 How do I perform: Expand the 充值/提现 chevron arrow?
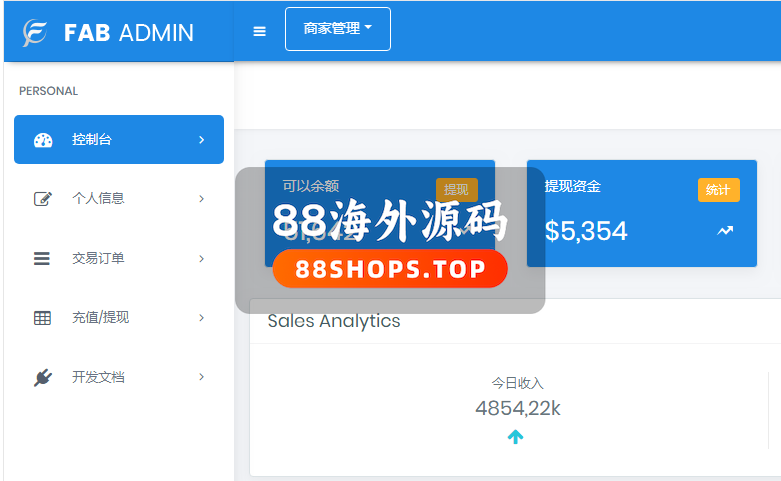tap(201, 318)
